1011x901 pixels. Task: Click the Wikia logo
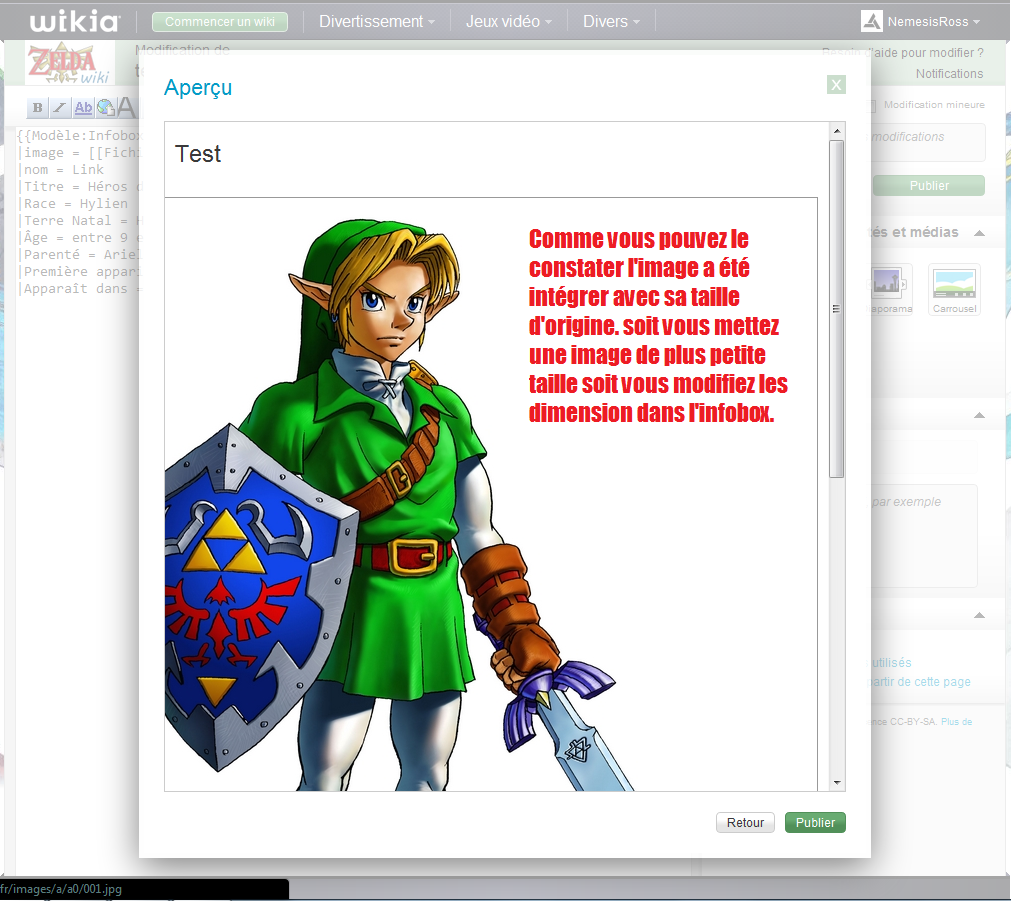click(x=74, y=22)
